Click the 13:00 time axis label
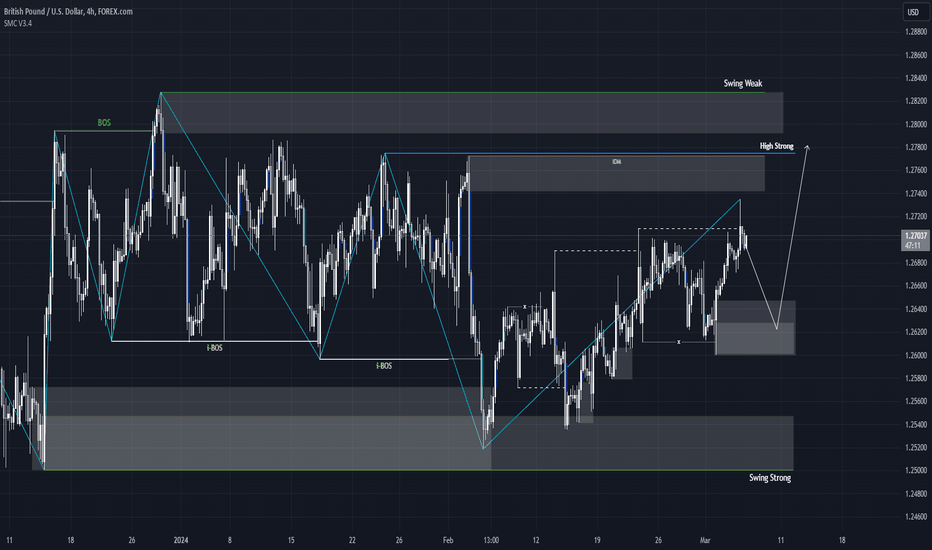932x550 pixels. pyautogui.click(x=491, y=540)
